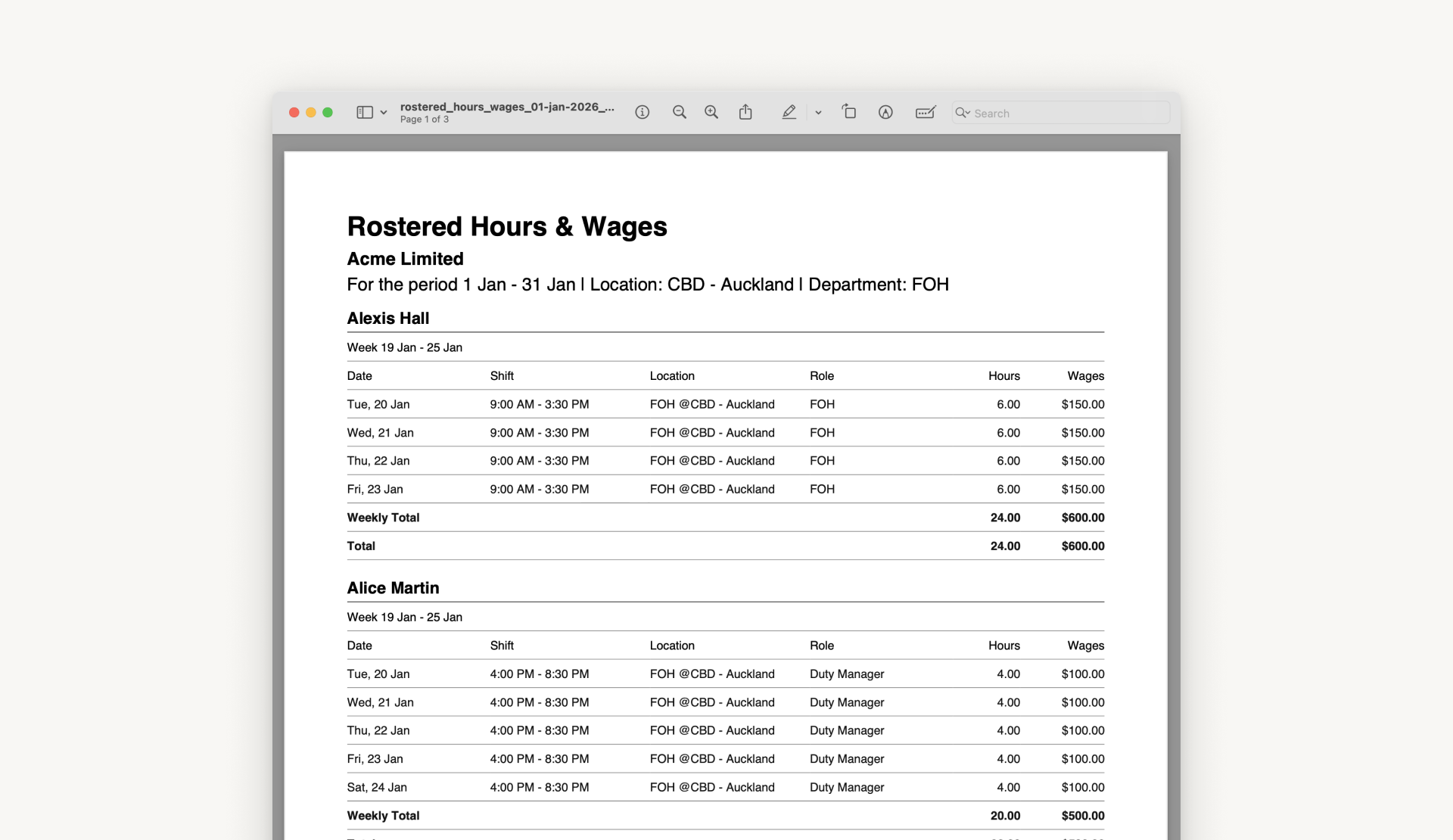This screenshot has height=840, width=1453.
Task: Open search options magnifier dropdown
Action: coord(963,113)
